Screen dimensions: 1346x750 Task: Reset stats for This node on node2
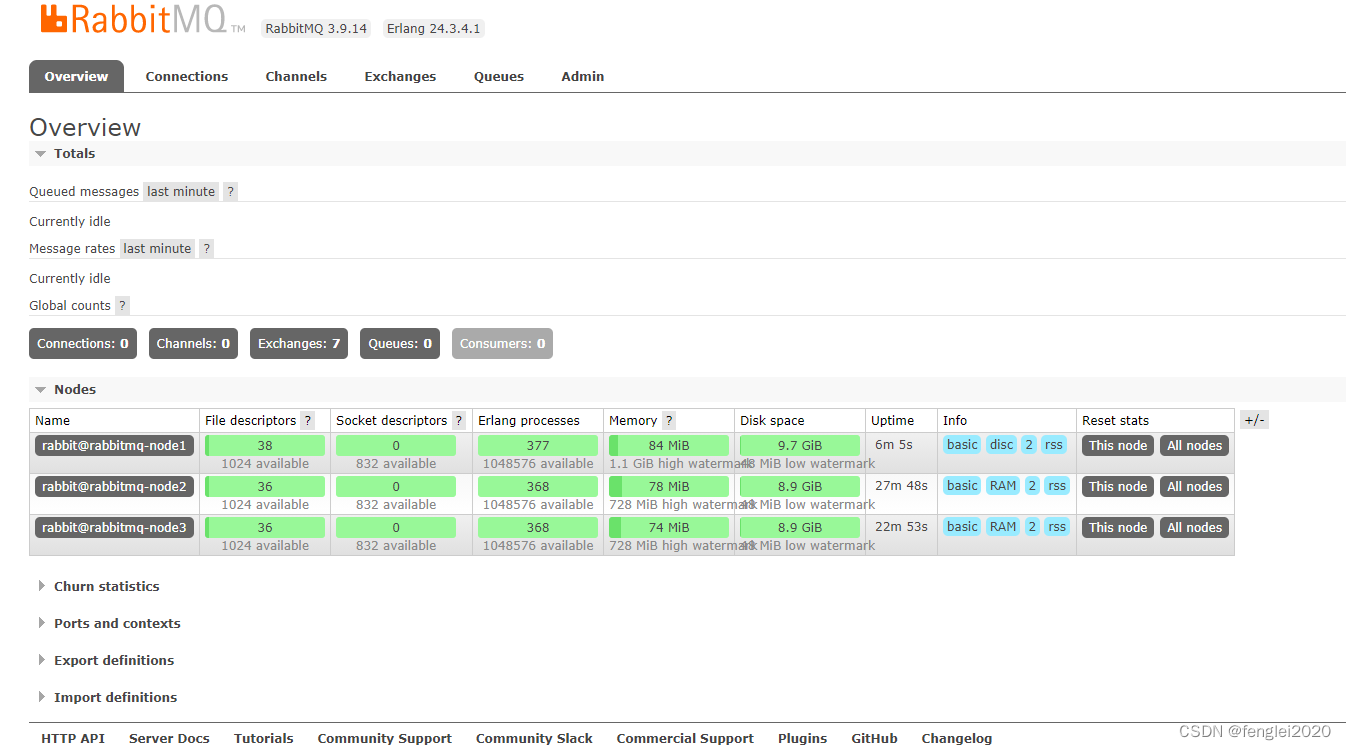click(x=1118, y=487)
